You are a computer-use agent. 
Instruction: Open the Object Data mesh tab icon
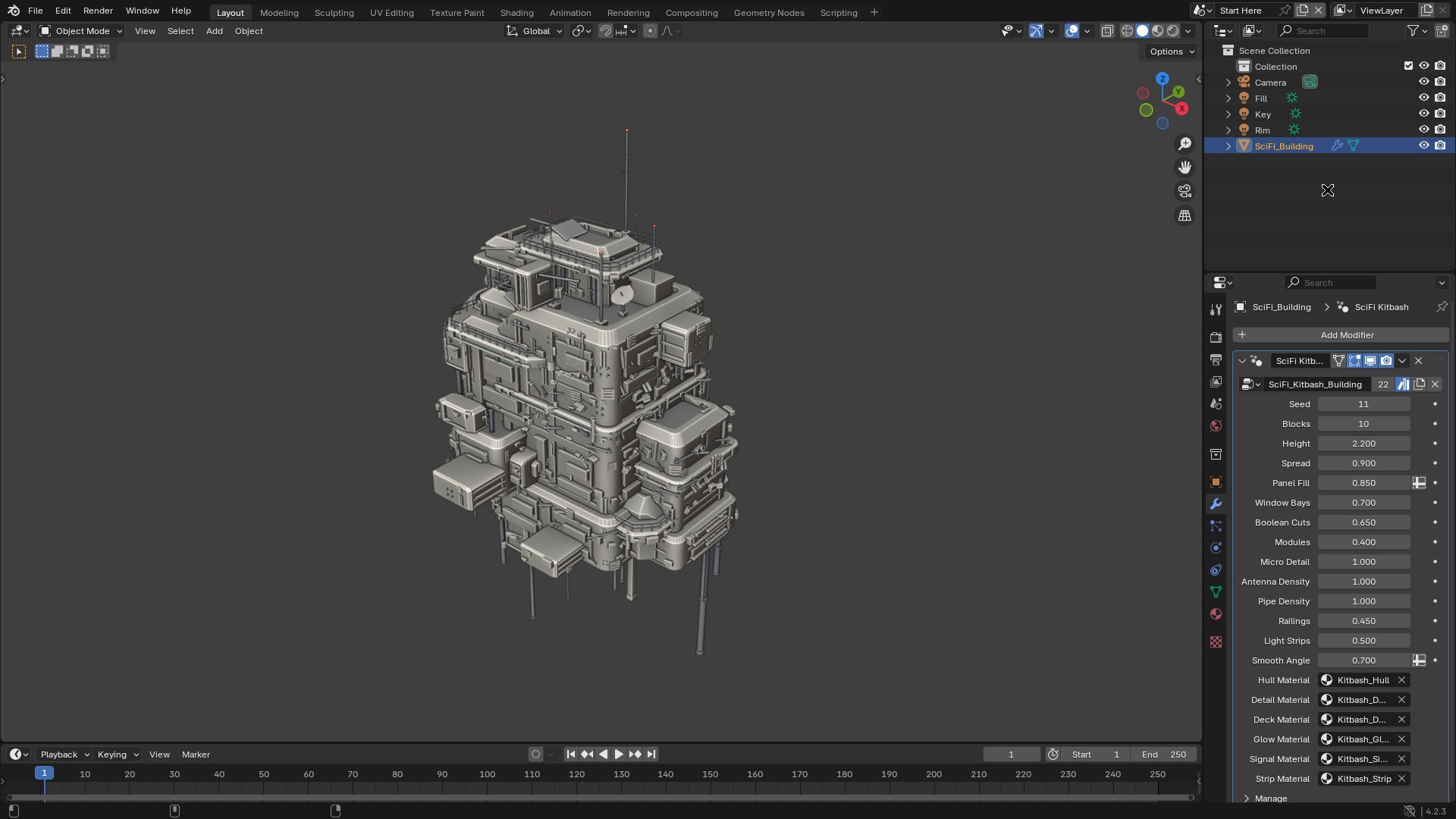(1216, 592)
